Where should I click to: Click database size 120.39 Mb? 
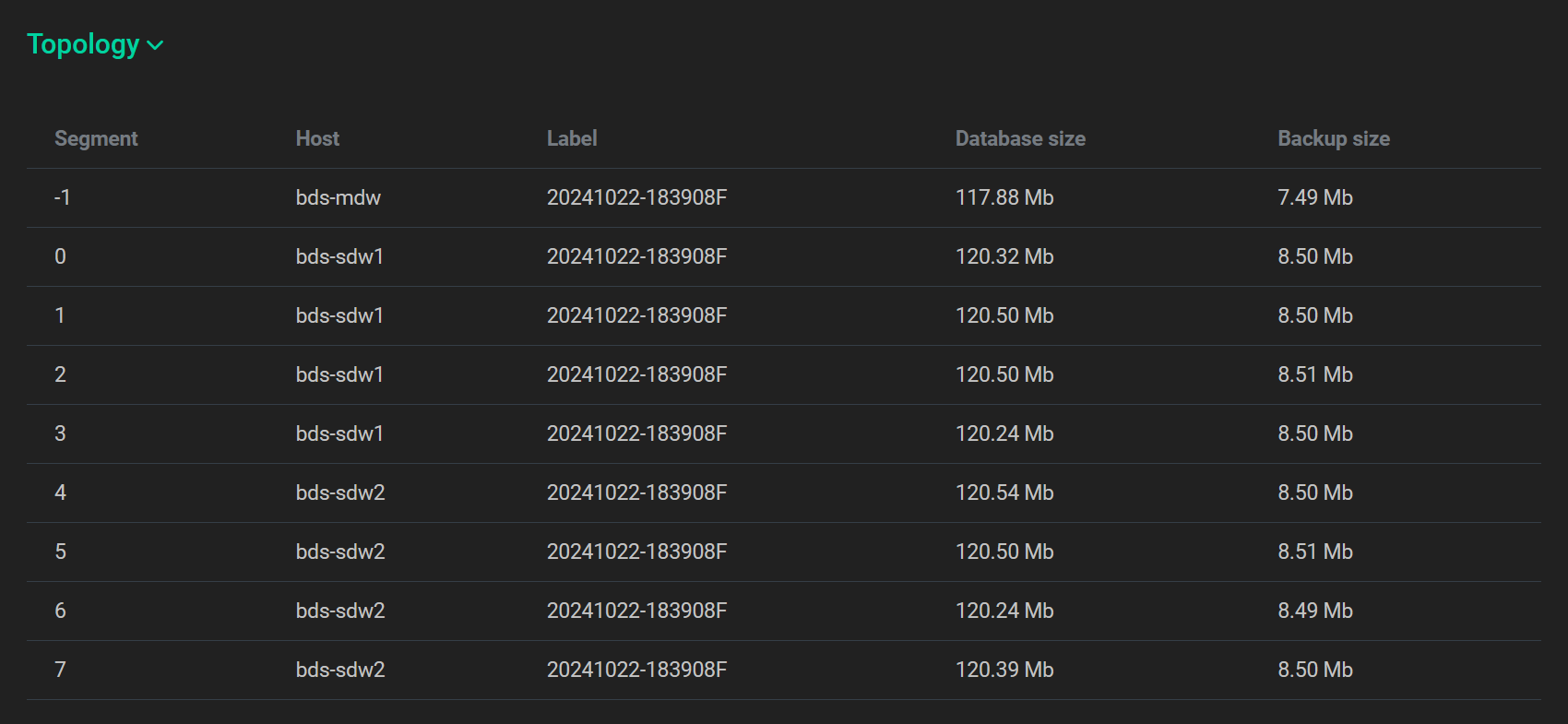coord(1004,670)
